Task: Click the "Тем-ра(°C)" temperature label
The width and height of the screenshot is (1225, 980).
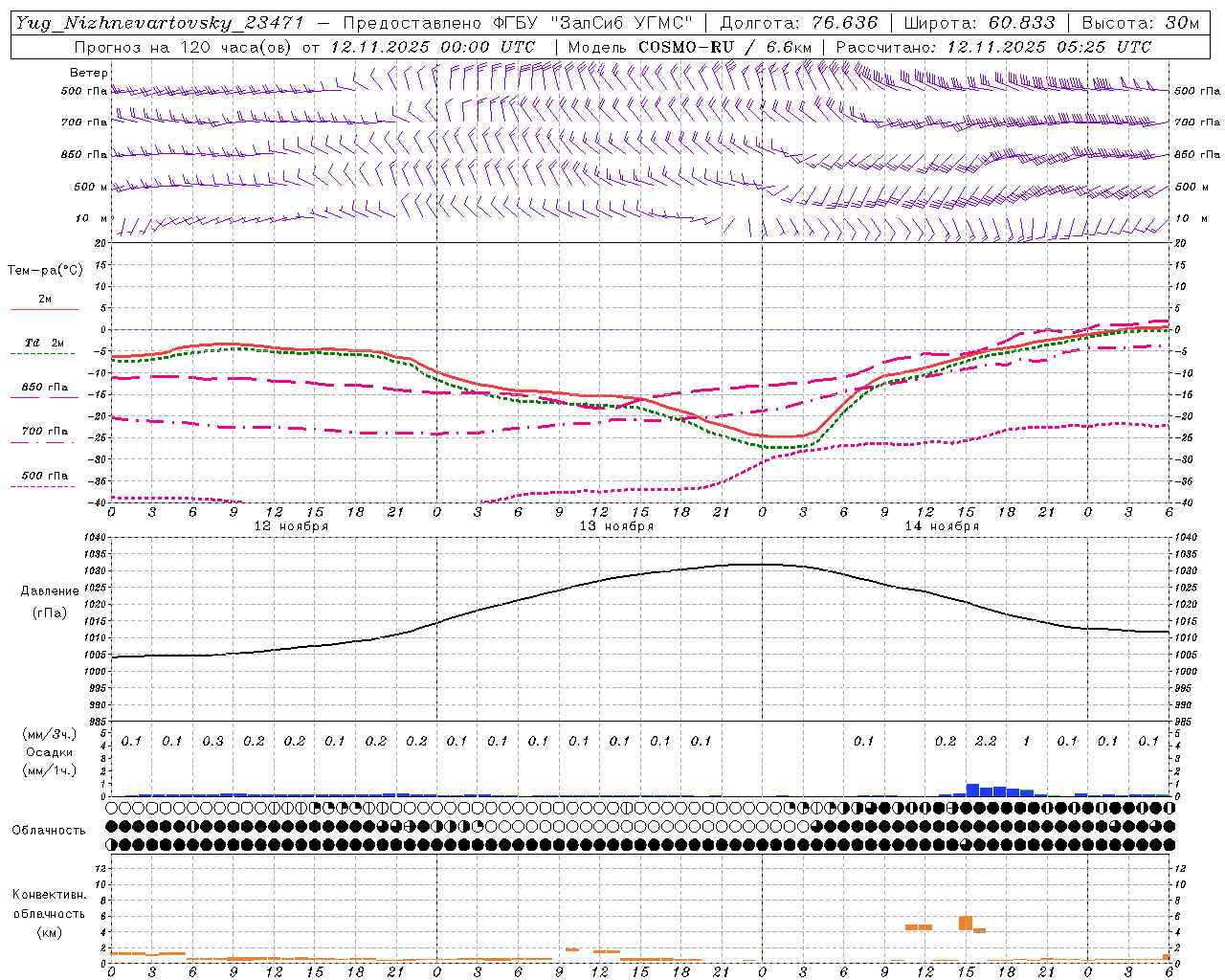Action: [45, 271]
